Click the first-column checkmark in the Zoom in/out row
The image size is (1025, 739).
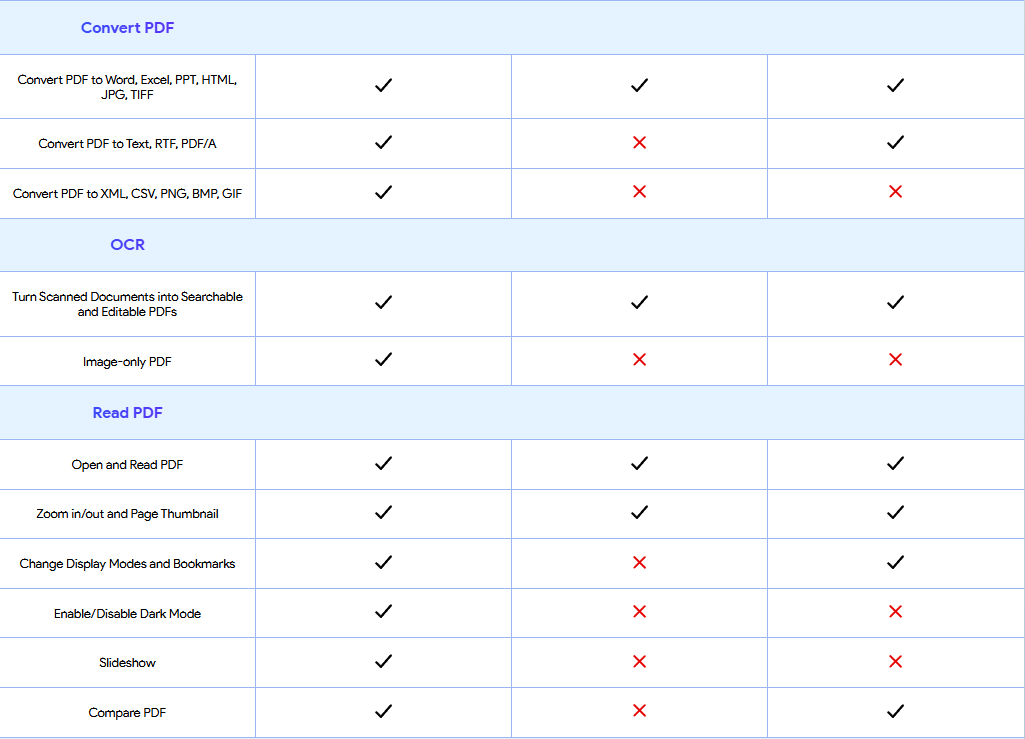[384, 512]
